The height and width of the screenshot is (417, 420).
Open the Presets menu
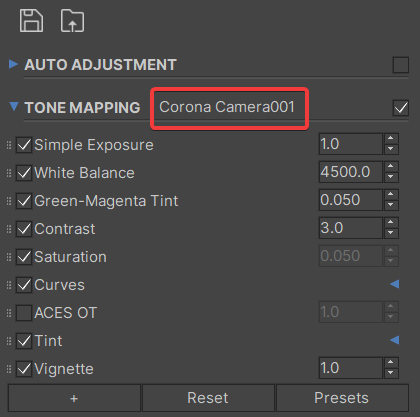342,398
